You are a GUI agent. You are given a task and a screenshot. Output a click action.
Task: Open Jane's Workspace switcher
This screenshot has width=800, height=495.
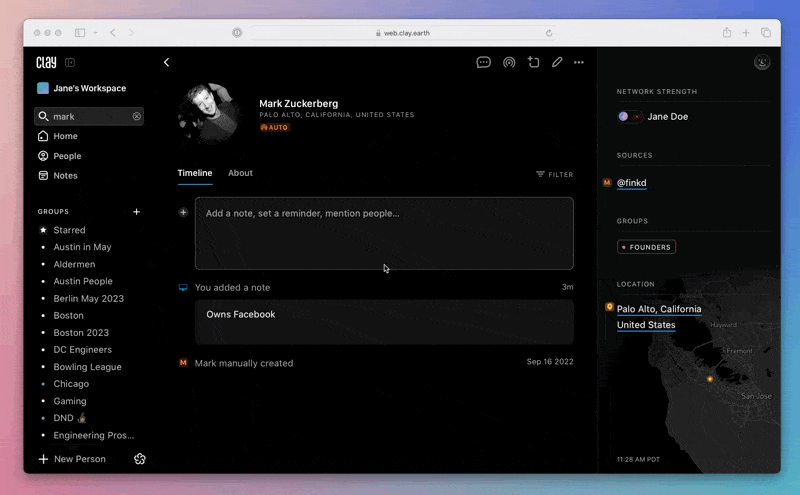click(82, 88)
